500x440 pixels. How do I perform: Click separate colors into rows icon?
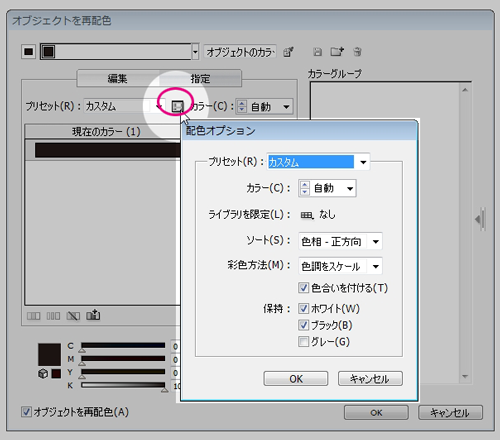coord(53,316)
